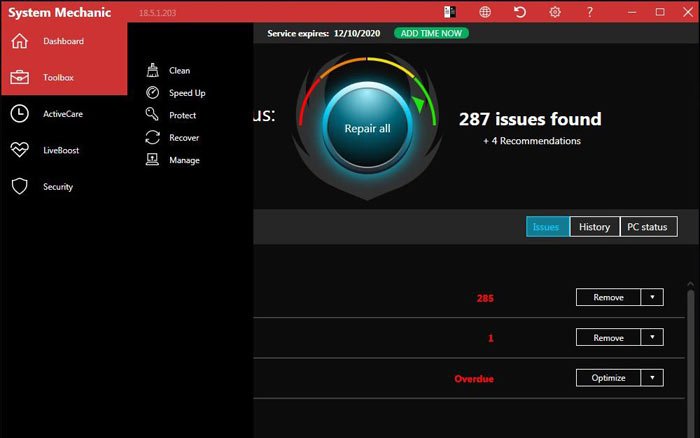The height and width of the screenshot is (438, 700).
Task: Open the Dashboard home icon
Action: pyautogui.click(x=20, y=41)
